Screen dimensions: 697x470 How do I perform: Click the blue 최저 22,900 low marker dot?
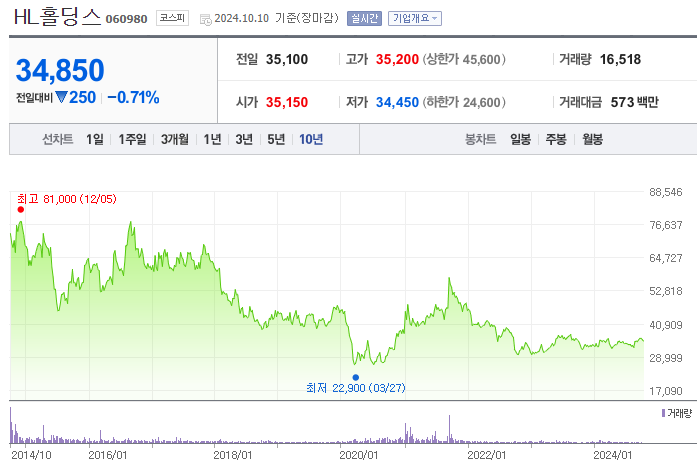click(356, 378)
